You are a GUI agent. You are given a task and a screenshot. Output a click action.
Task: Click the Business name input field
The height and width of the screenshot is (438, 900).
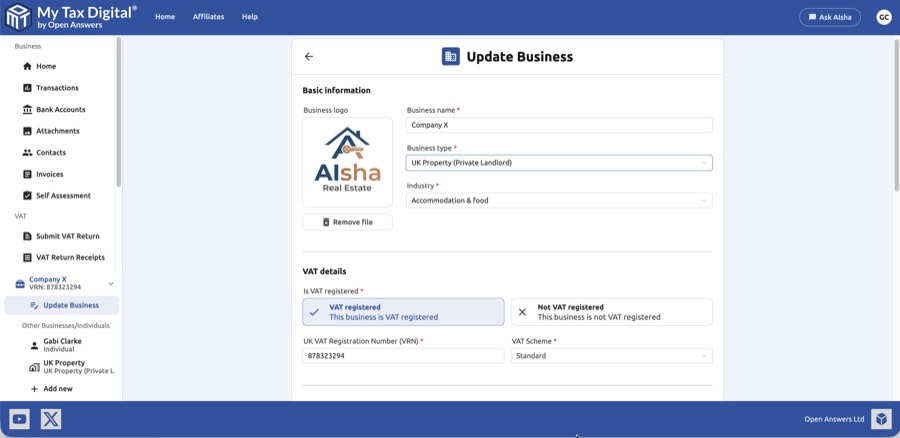(x=559, y=125)
